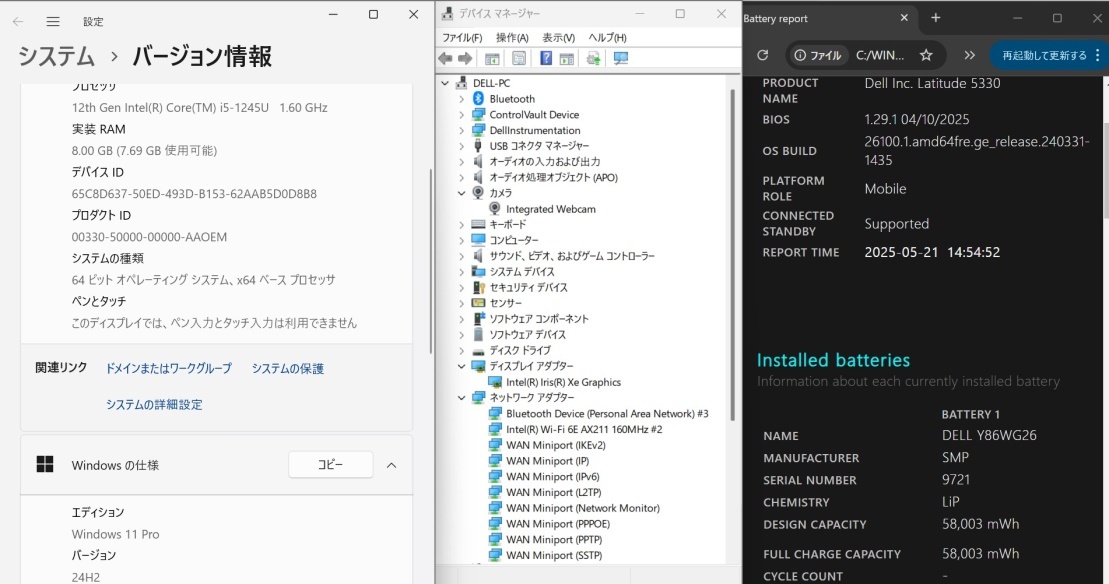
Task: Select the Bluetooth icon in device tree
Action: tap(478, 99)
